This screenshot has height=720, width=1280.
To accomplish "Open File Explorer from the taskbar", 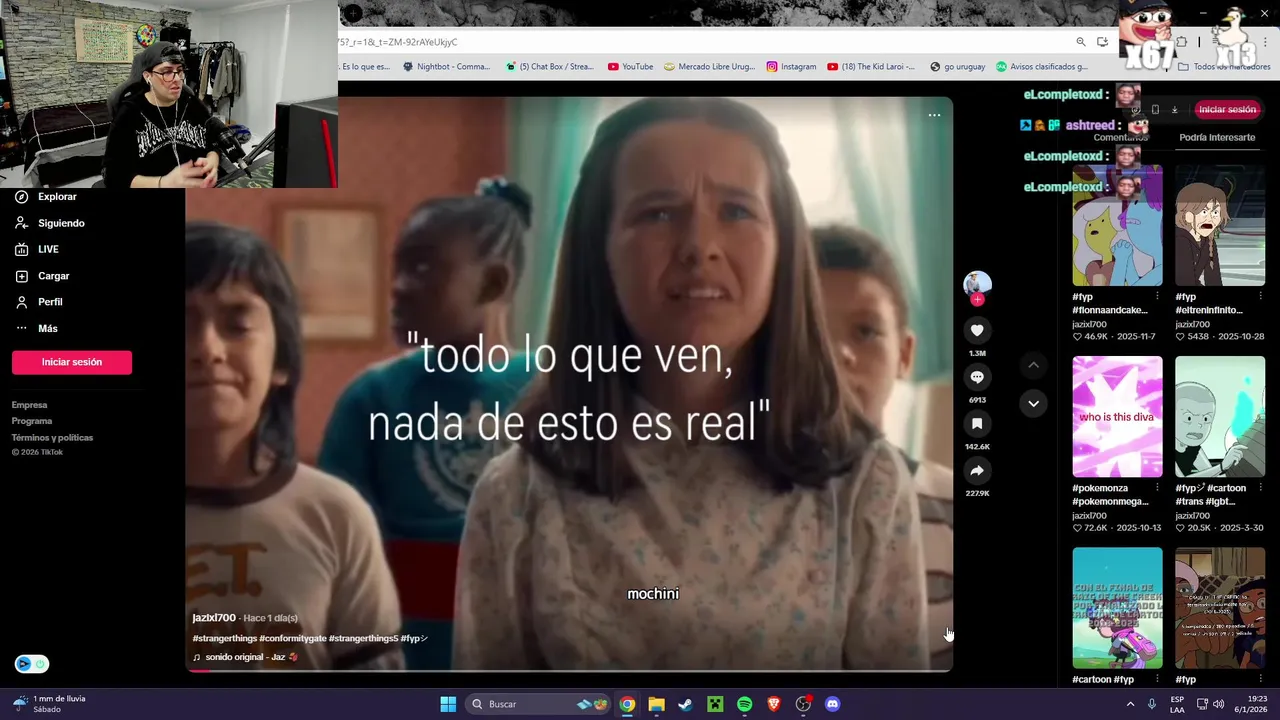I will coord(656,704).
